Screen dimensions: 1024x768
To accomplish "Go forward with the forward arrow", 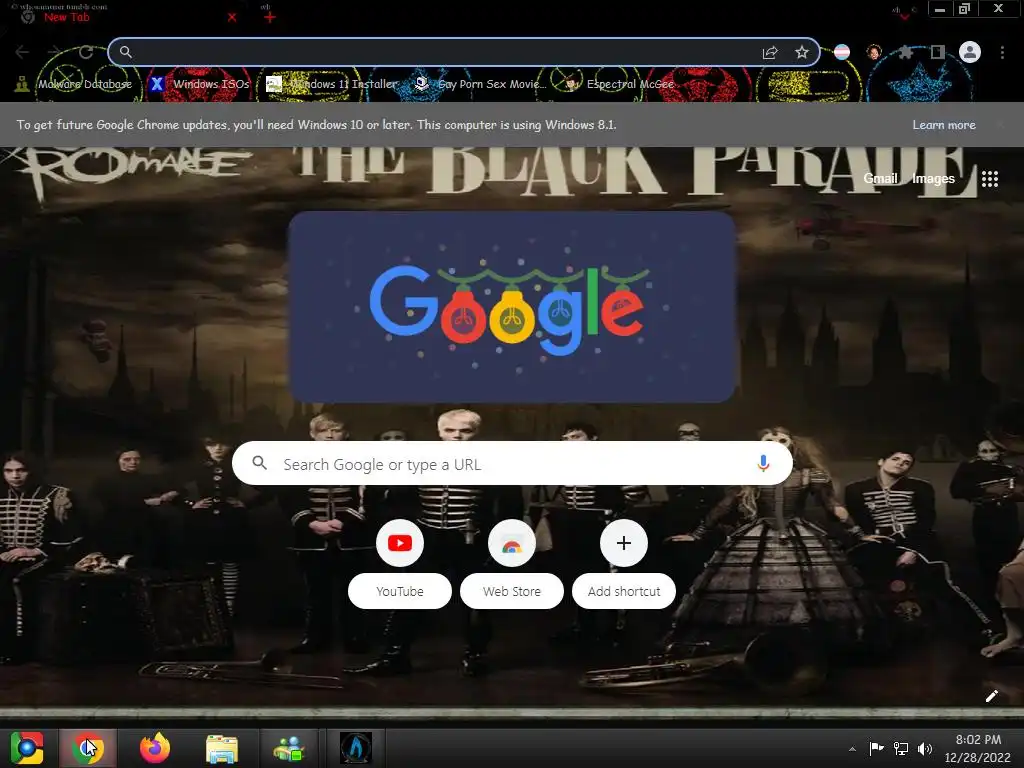I will [54, 52].
